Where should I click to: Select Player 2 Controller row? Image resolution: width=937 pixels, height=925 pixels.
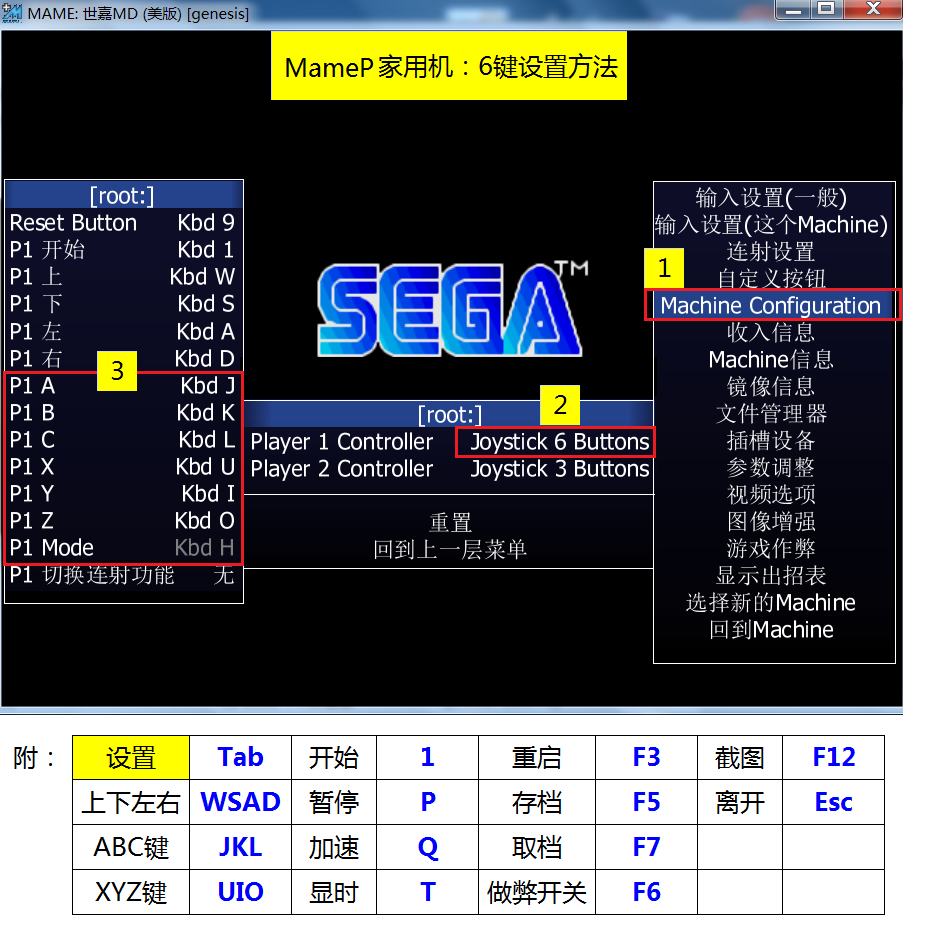pos(449,469)
